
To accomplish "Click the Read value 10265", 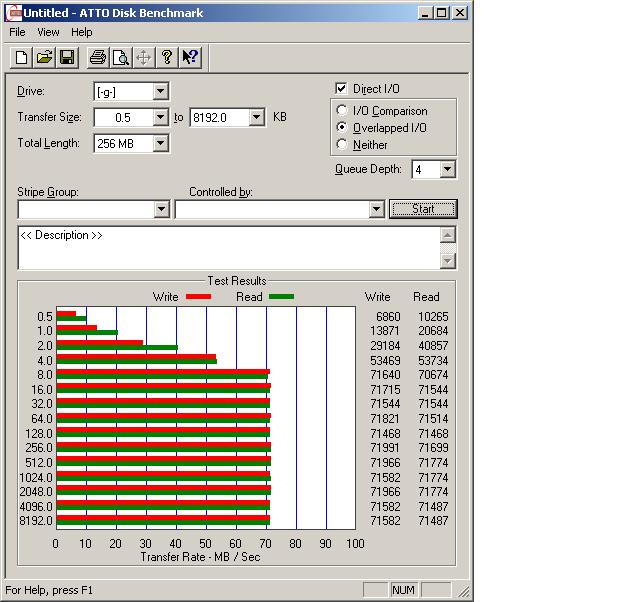I will coord(433,317).
